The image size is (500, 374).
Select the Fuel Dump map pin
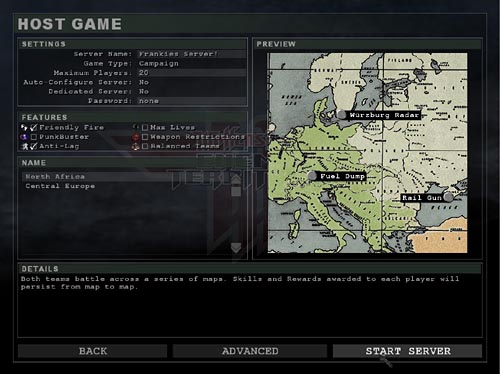point(312,176)
